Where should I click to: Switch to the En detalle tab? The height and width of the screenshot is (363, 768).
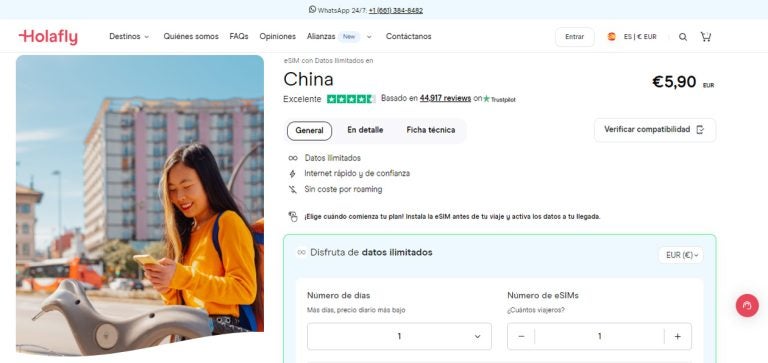365,130
